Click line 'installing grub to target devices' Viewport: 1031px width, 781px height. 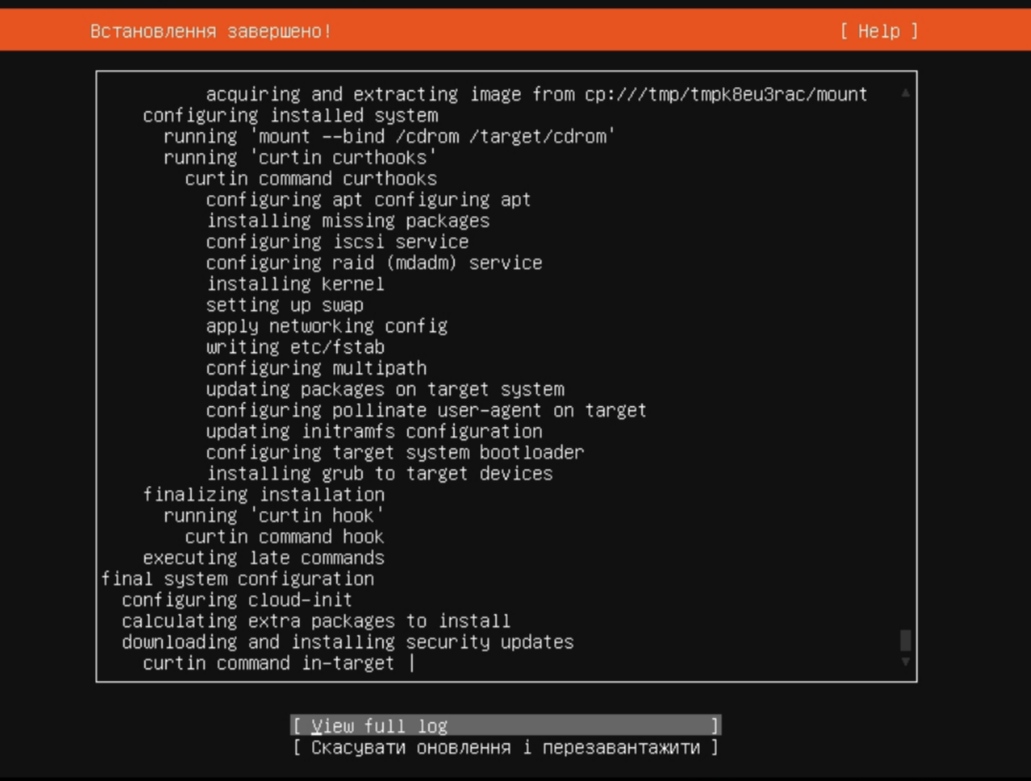(x=379, y=473)
